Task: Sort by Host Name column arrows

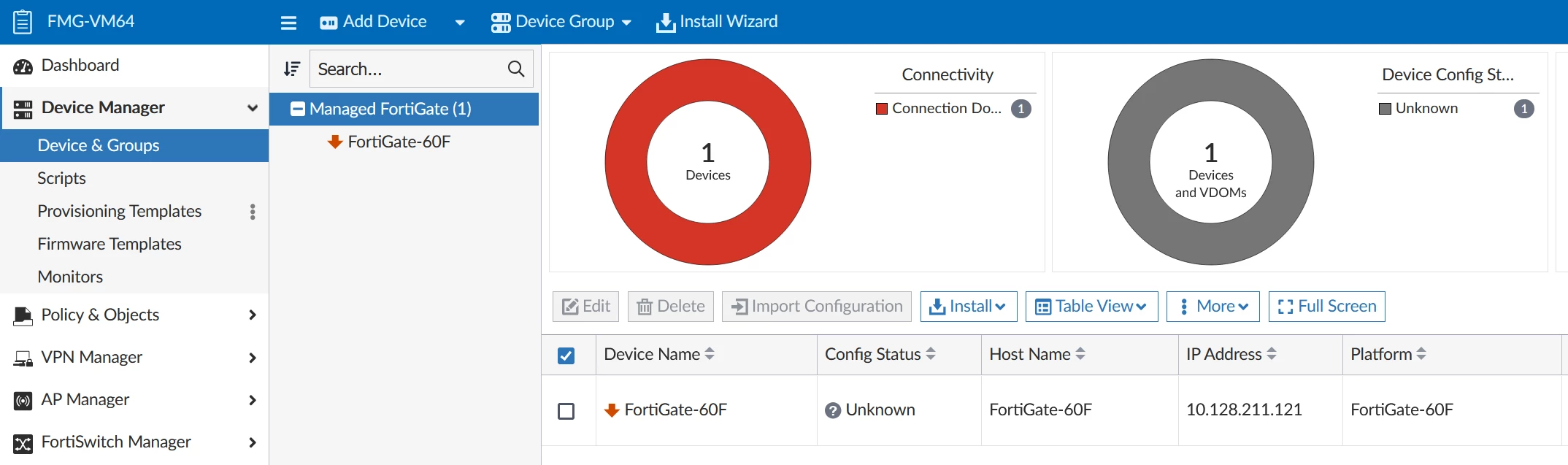Action: (x=1080, y=354)
